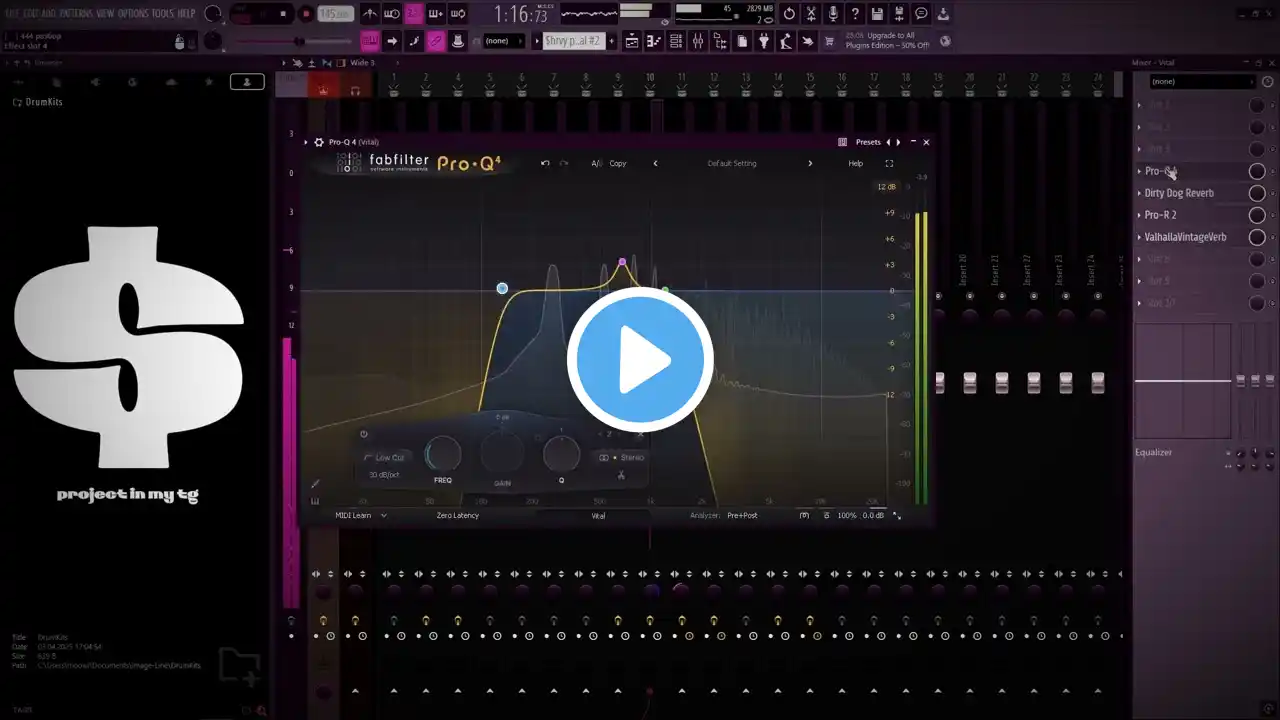
Task: Open the PATTERNS menu
Action: [x=77, y=13]
